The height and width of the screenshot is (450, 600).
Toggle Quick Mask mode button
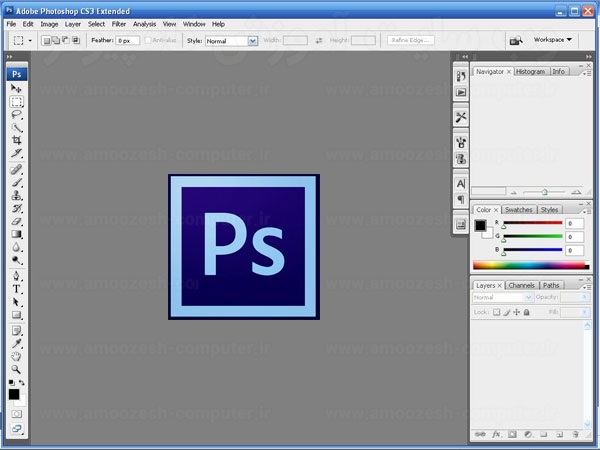pyautogui.click(x=16, y=414)
